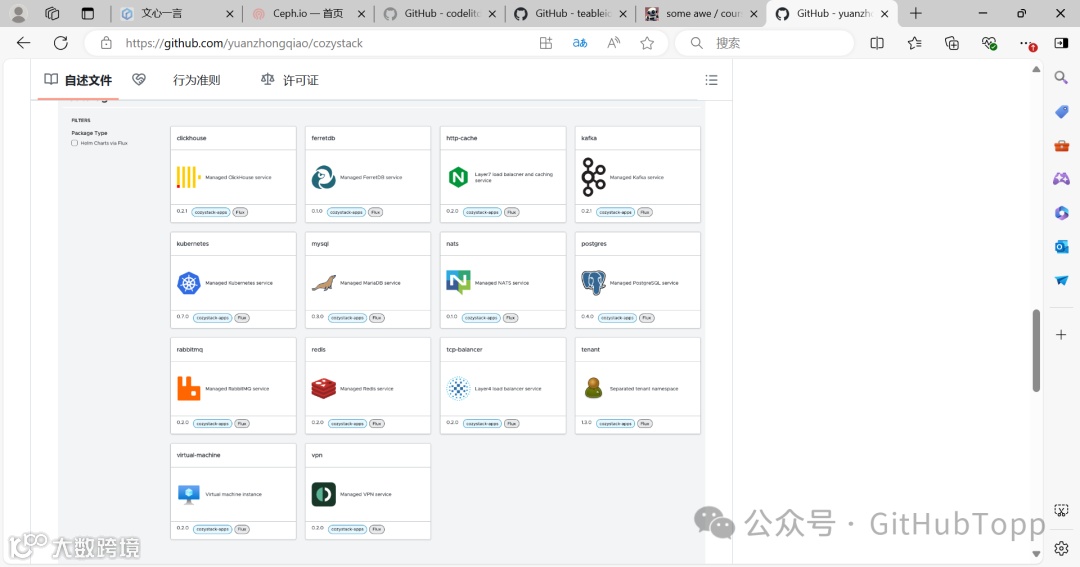1080x567 pixels.
Task: Open sidebar search magnifier icon
Action: (1061, 78)
